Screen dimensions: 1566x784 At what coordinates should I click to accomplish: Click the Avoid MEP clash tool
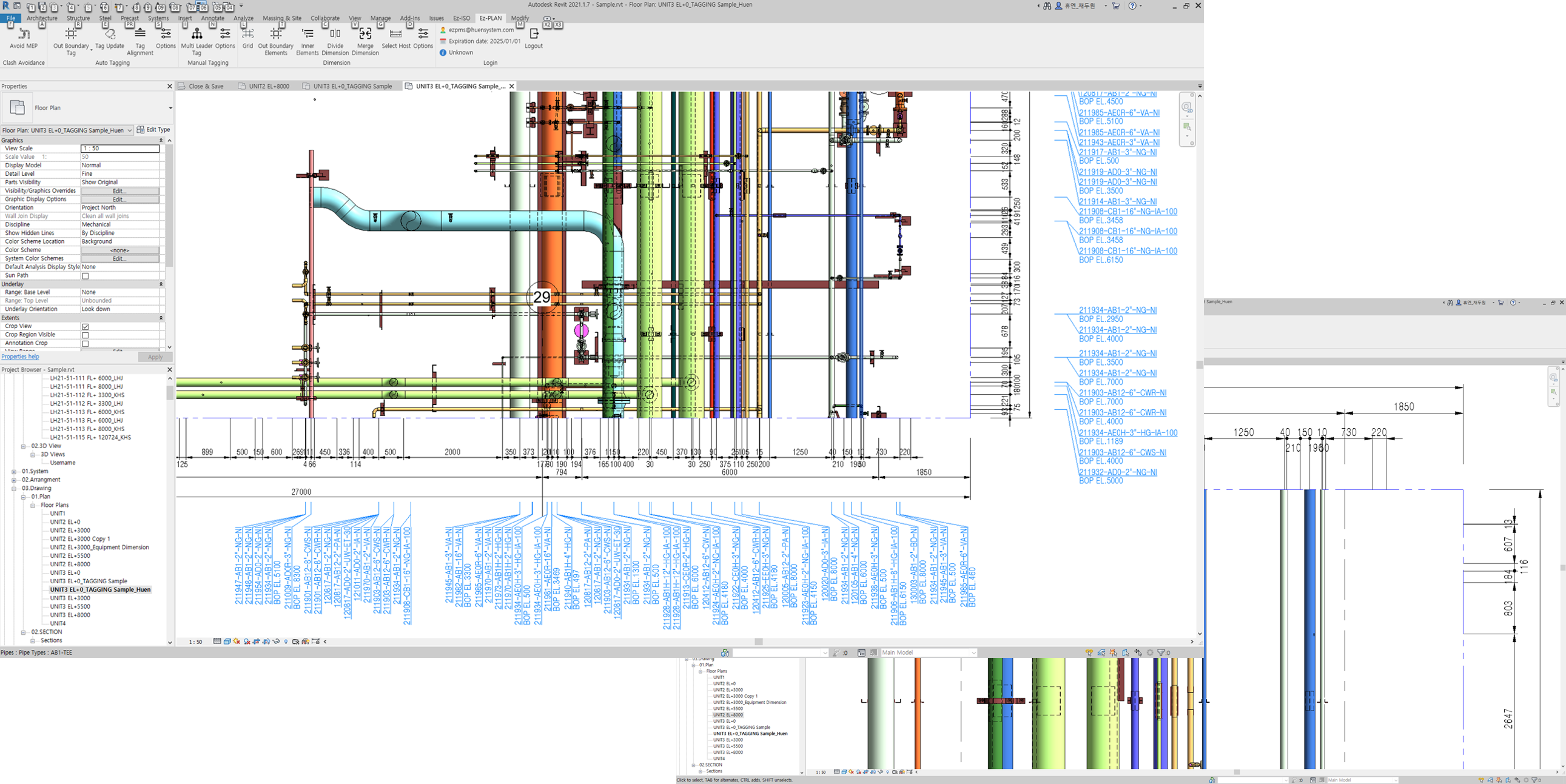(x=24, y=38)
